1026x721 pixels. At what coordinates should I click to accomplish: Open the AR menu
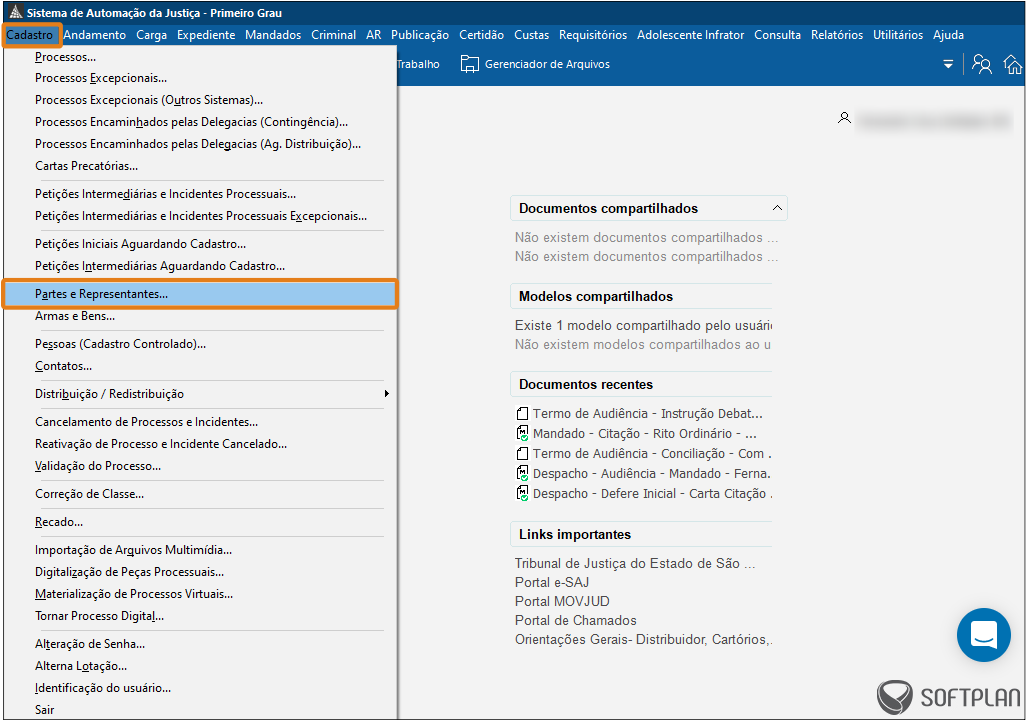tap(374, 35)
